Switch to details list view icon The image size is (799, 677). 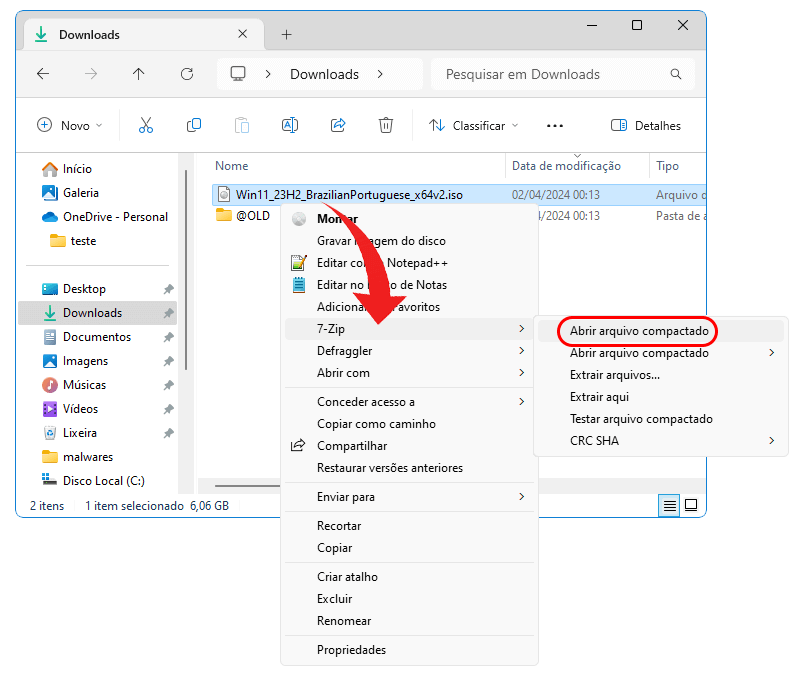[x=669, y=505]
